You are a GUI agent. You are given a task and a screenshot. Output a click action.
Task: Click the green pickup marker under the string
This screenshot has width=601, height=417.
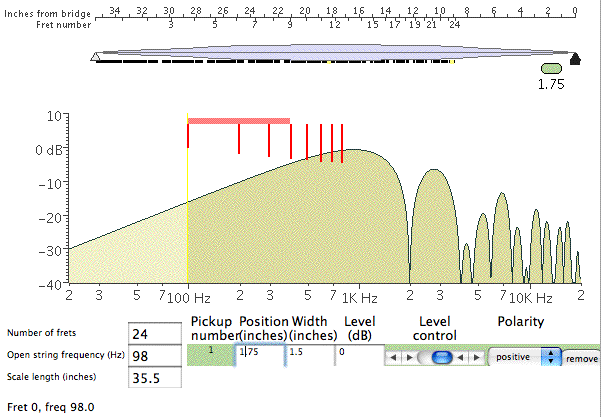click(551, 68)
